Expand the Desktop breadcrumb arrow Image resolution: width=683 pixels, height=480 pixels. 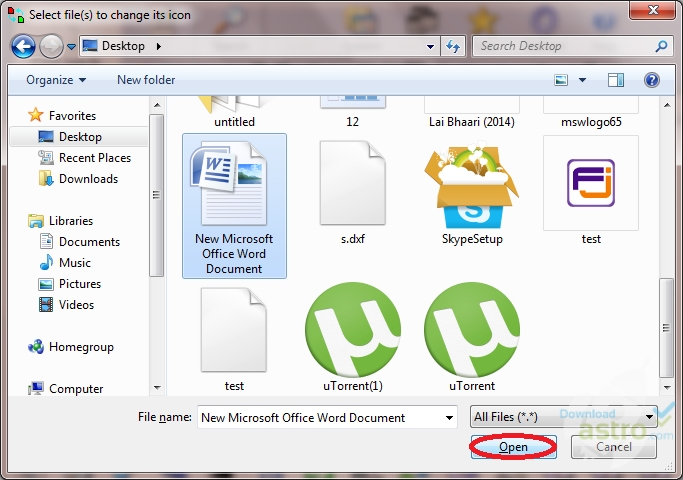coord(159,46)
